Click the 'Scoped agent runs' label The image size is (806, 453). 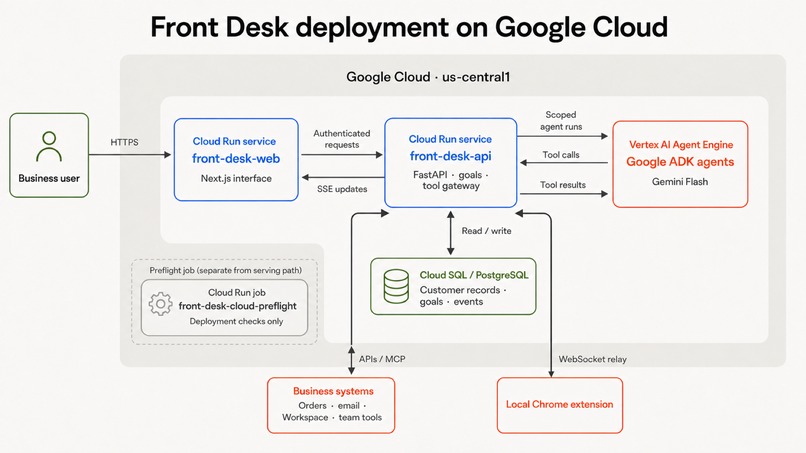point(561,121)
